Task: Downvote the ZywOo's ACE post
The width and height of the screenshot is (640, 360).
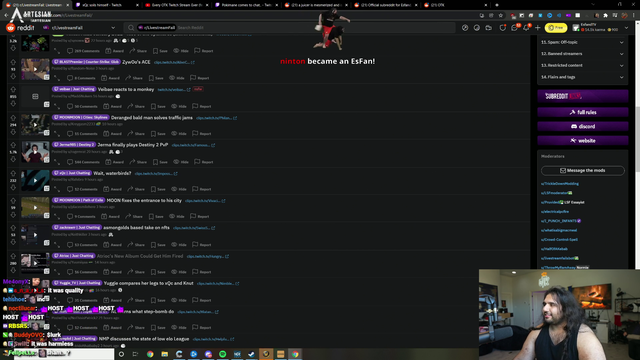Action: (13, 76)
